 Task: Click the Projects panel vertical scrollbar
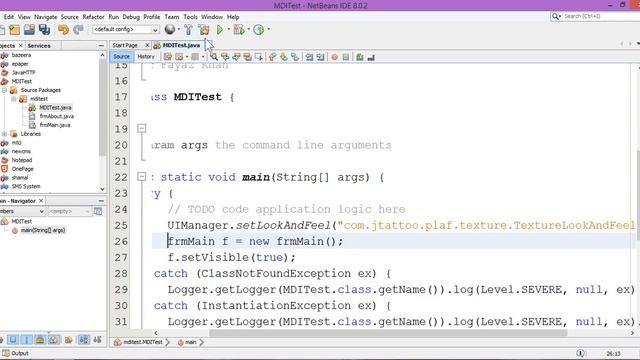pyautogui.click(x=102, y=106)
